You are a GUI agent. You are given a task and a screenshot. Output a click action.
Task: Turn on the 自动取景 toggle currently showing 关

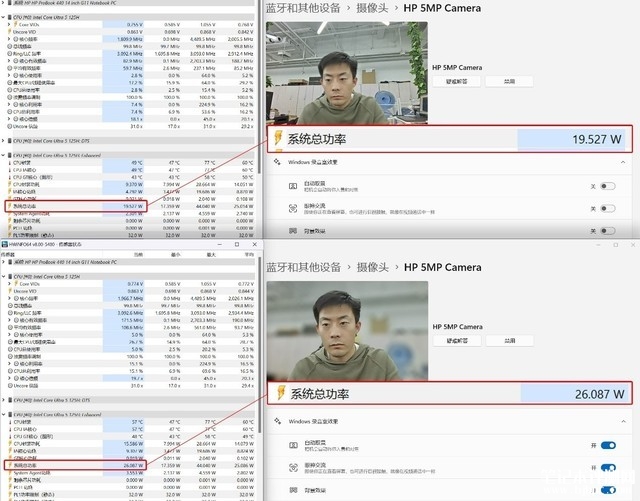(x=608, y=186)
